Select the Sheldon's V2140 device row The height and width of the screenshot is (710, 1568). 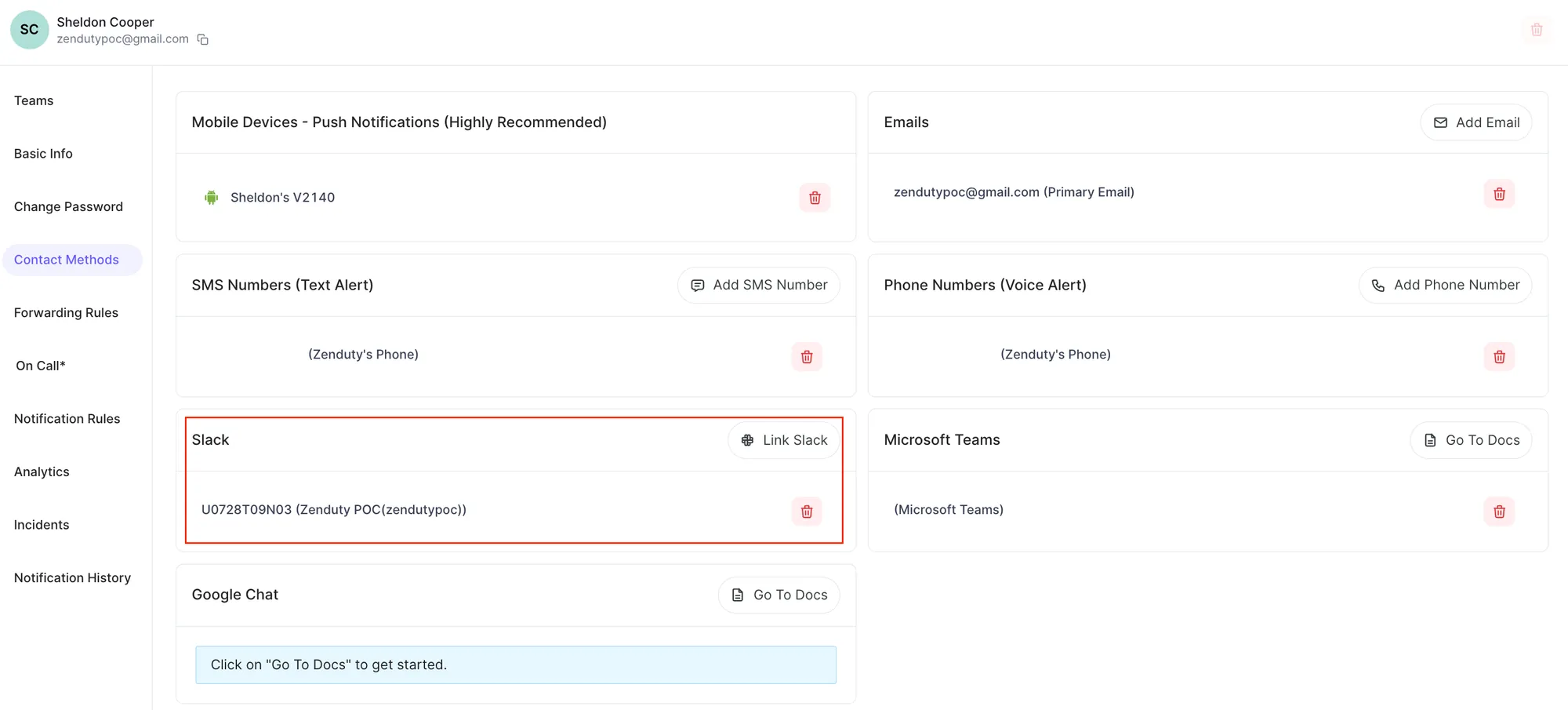[516, 198]
